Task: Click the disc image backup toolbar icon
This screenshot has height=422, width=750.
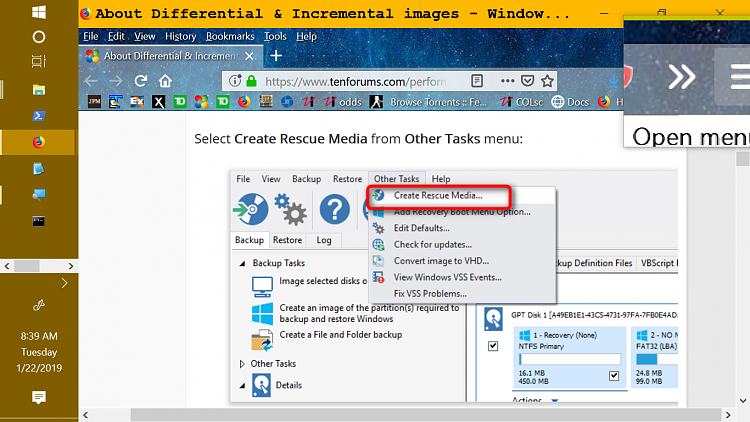Action: point(251,209)
